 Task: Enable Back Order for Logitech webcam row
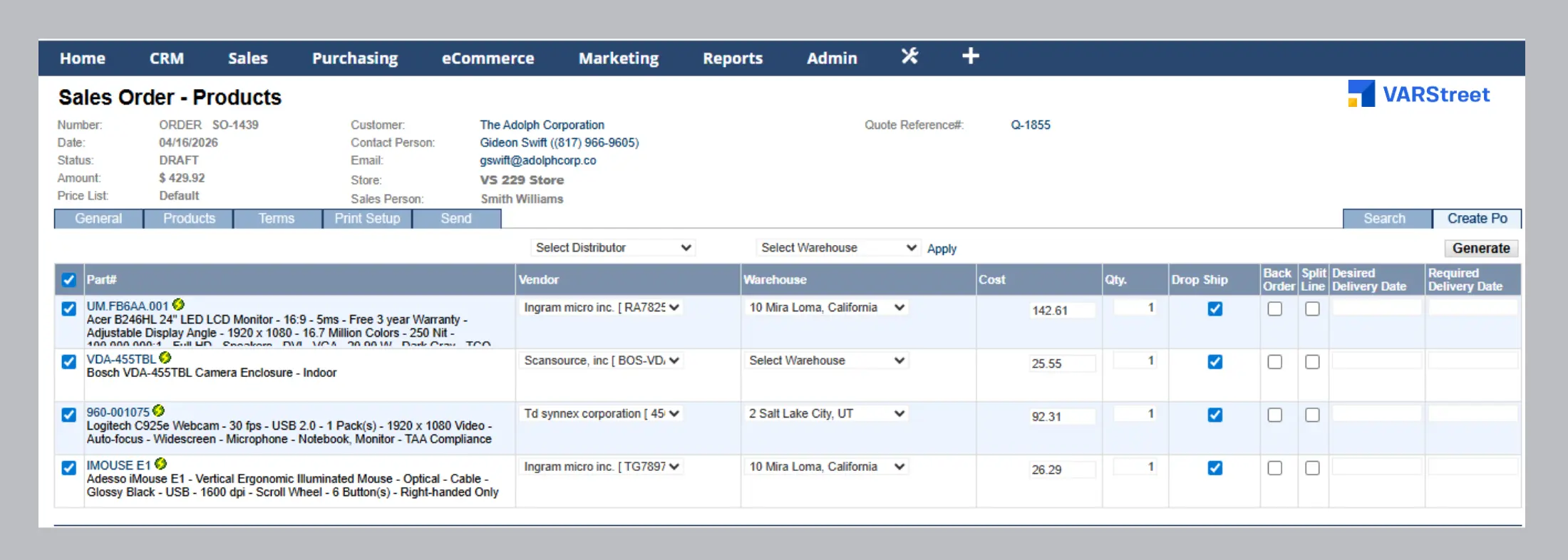pos(1275,415)
